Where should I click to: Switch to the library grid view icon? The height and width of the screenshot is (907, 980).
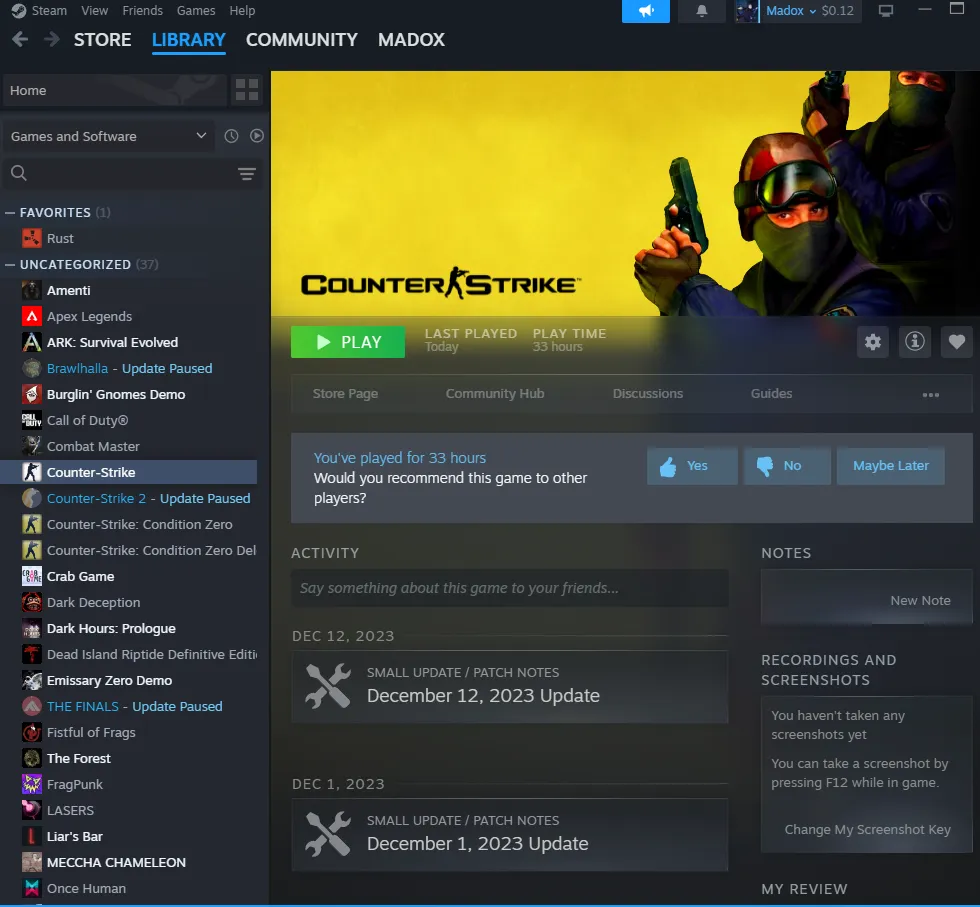[246, 90]
